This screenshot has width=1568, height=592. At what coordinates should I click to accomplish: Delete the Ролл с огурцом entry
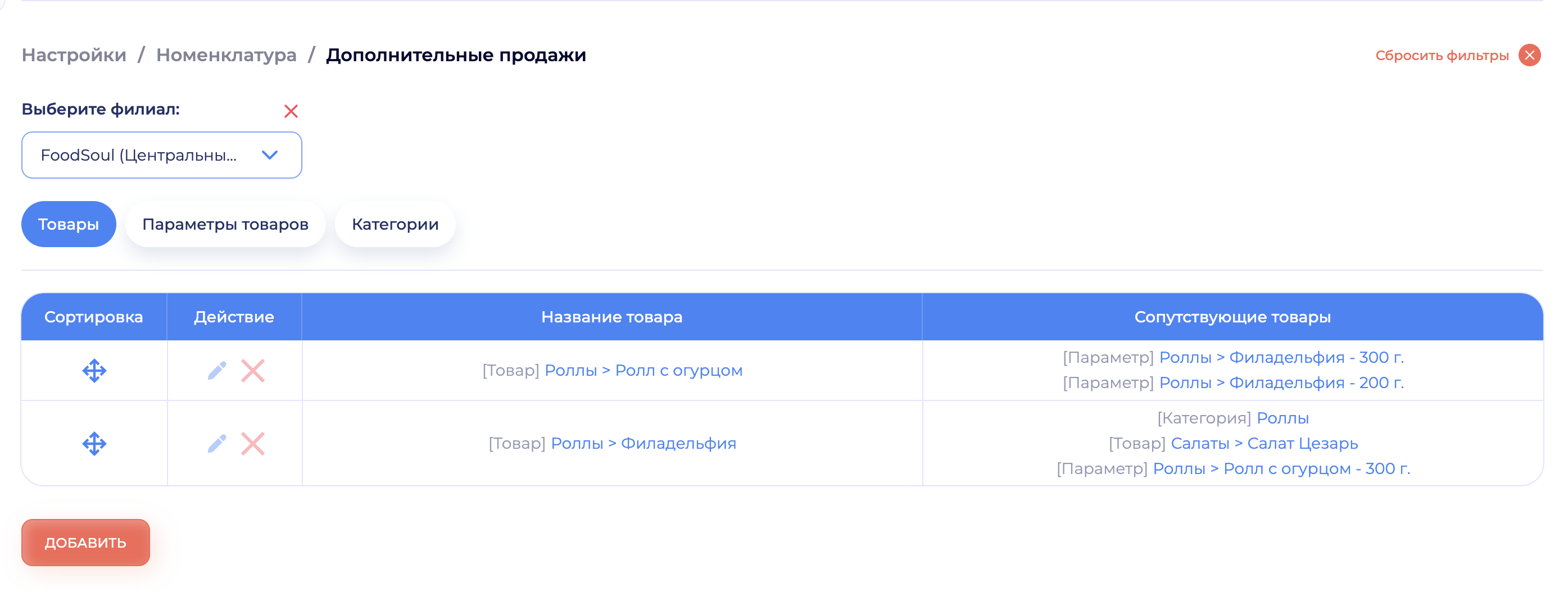pos(252,371)
